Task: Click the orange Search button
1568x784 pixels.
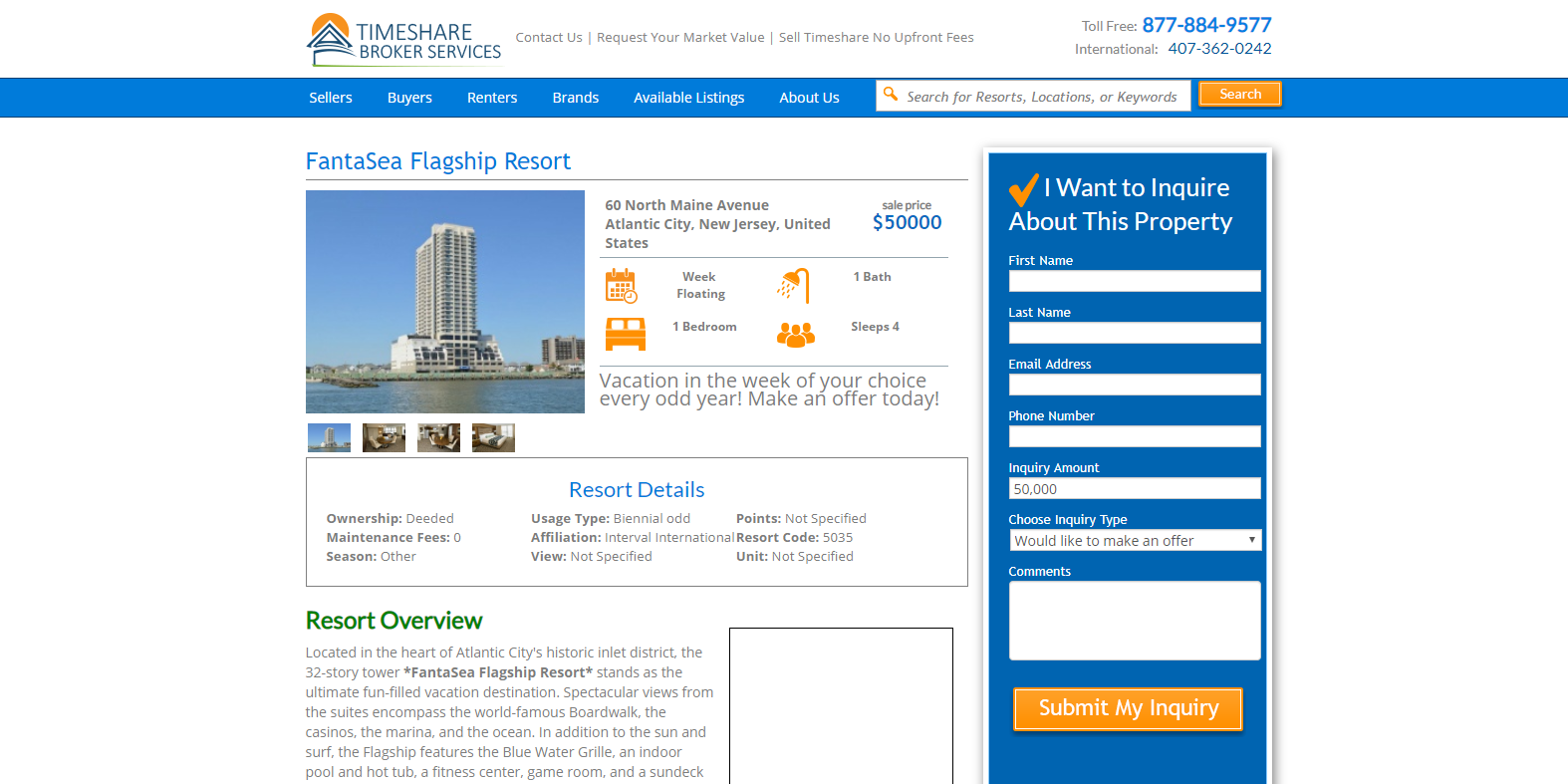Action: [1240, 95]
